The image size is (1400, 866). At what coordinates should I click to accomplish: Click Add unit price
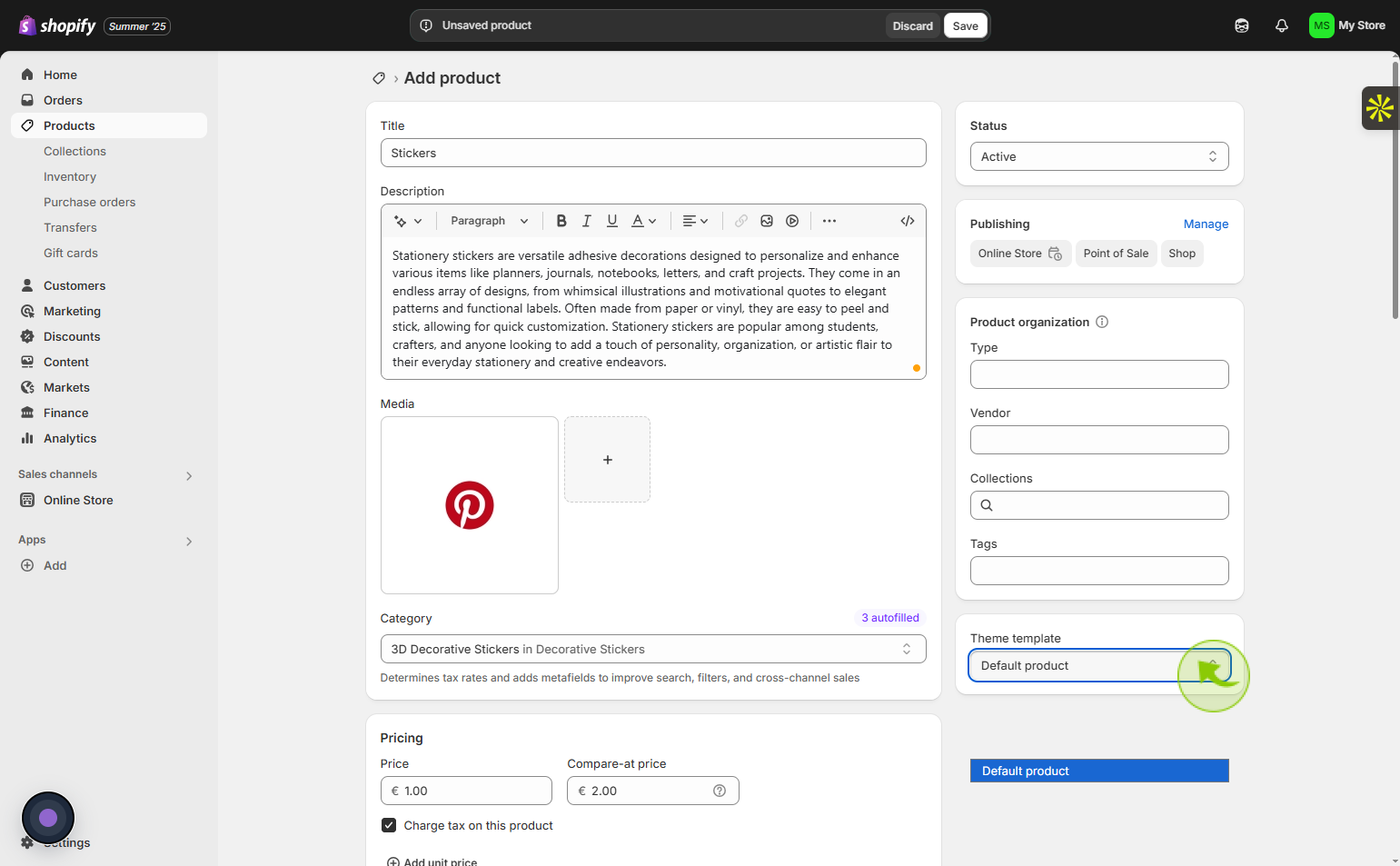point(432,861)
